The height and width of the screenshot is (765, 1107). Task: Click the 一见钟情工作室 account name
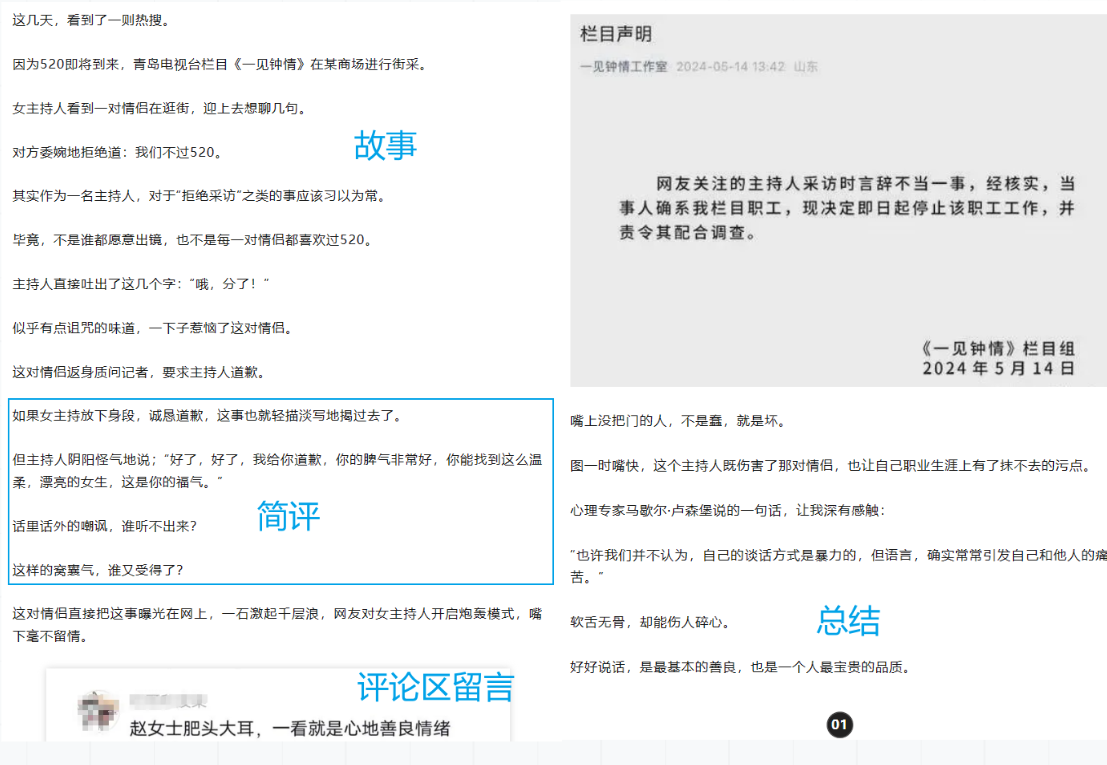click(624, 67)
